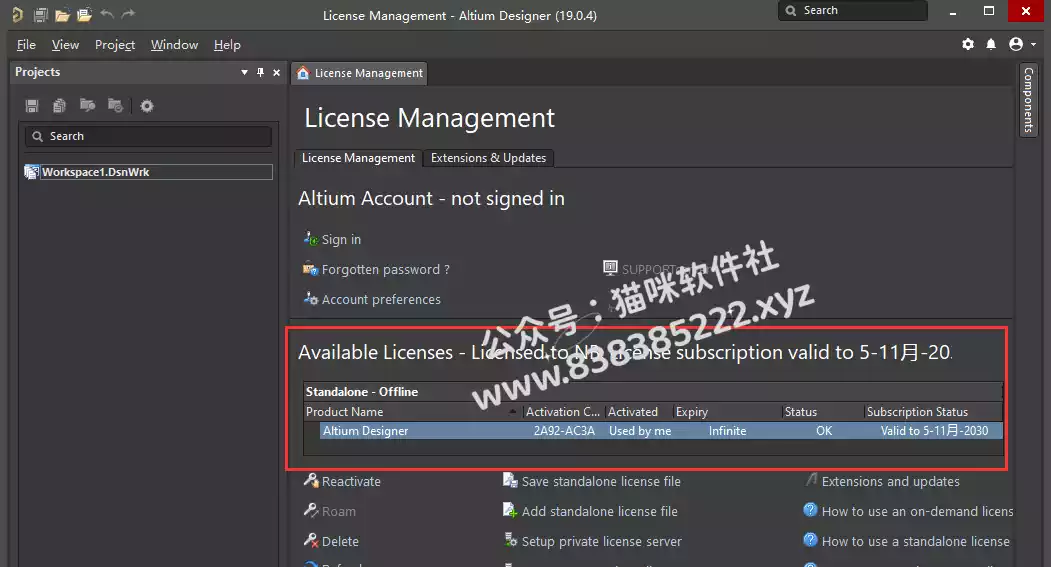This screenshot has height=567, width=1051.
Task: Click activation code 2A92-AC3A cell
Action: coord(564,431)
